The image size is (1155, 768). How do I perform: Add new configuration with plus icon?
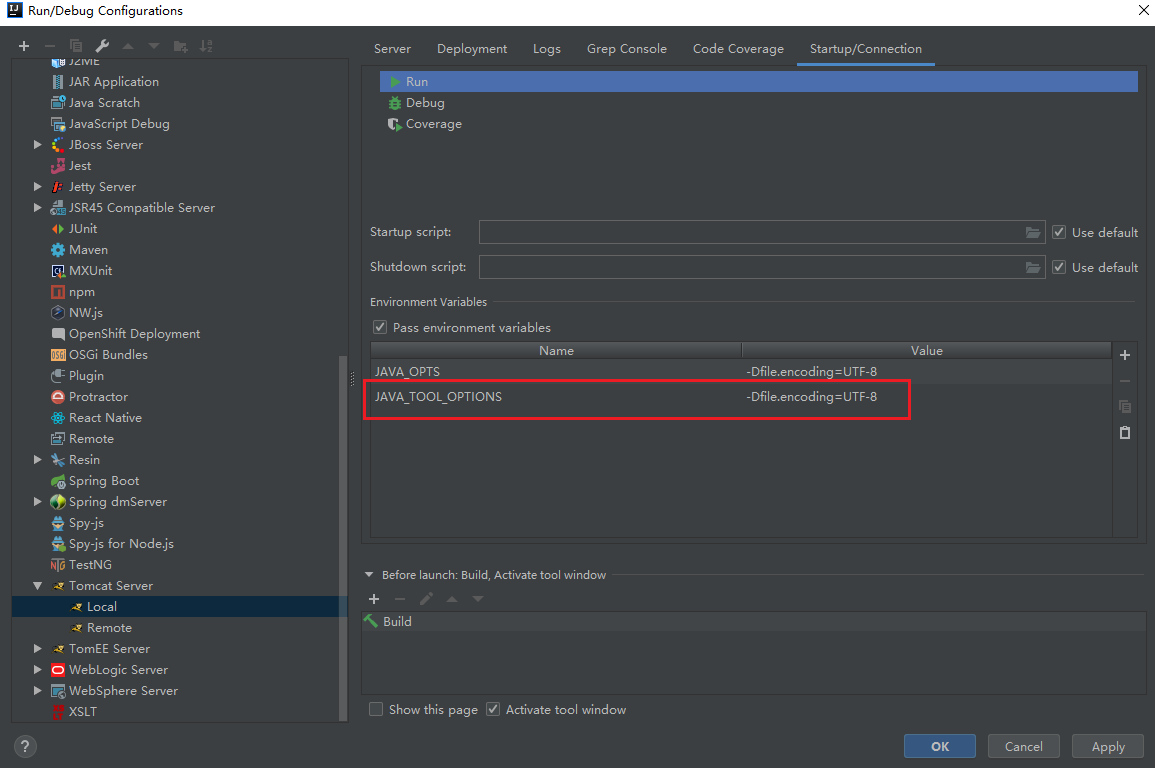[x=24, y=46]
